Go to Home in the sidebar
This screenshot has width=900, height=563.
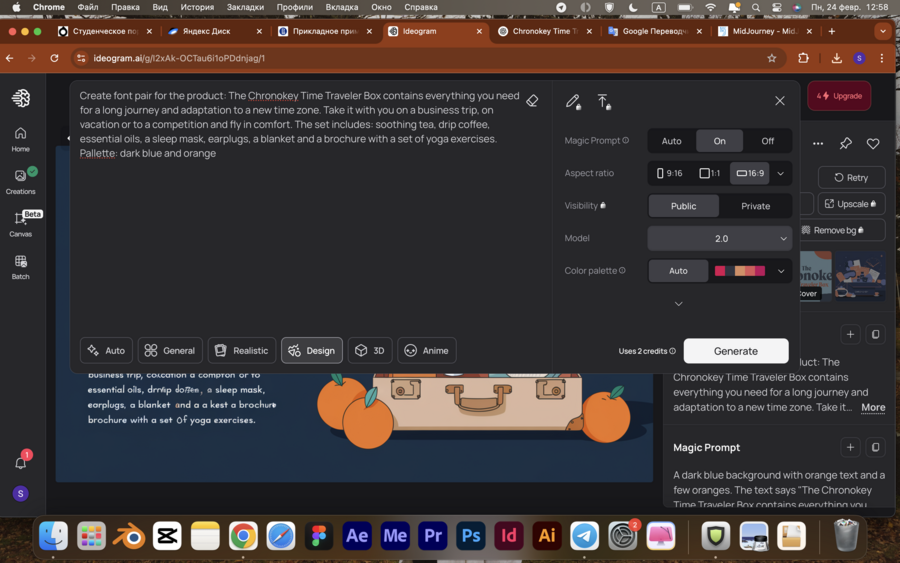pyautogui.click(x=21, y=139)
